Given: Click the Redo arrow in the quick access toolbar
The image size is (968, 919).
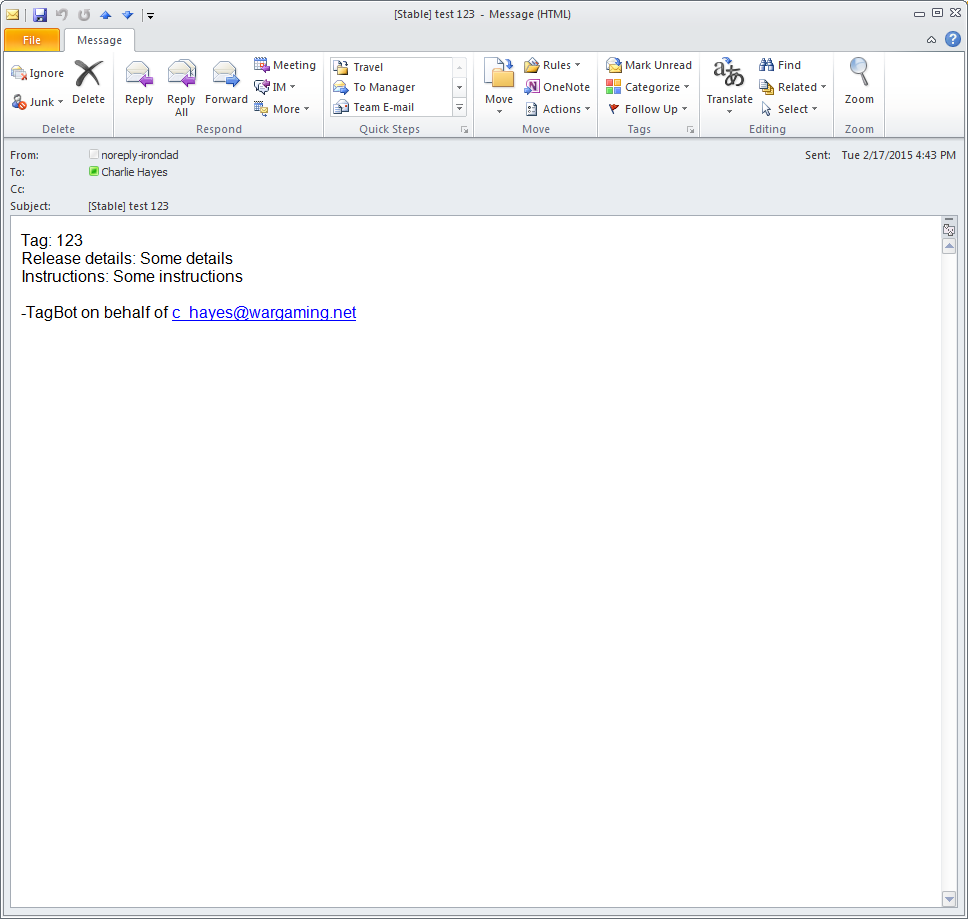Looking at the screenshot, I should [x=83, y=14].
